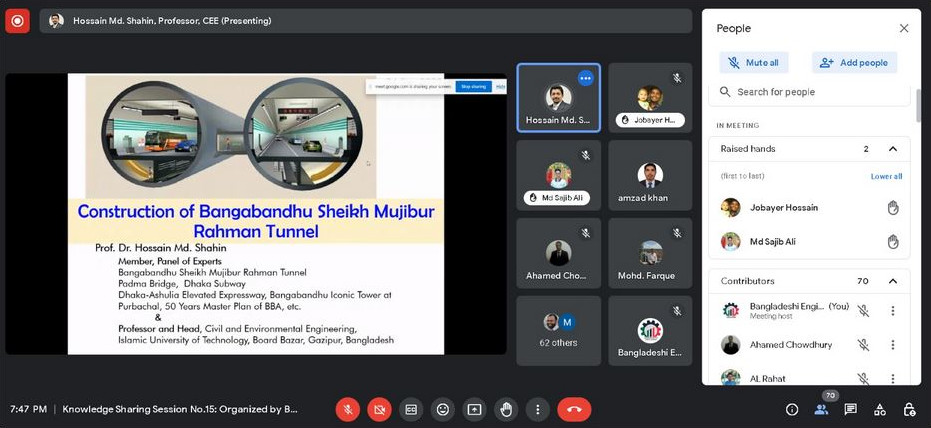
Task: Click the Lower all link
Action: [886, 176]
